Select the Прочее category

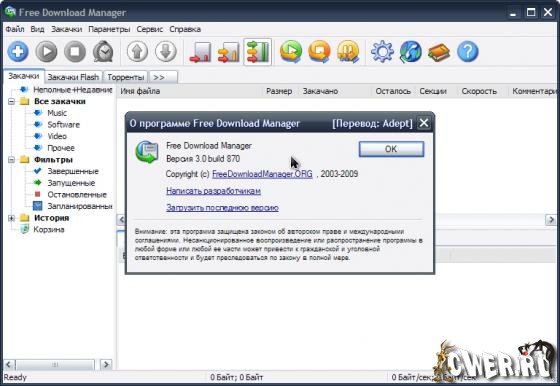pos(61,148)
